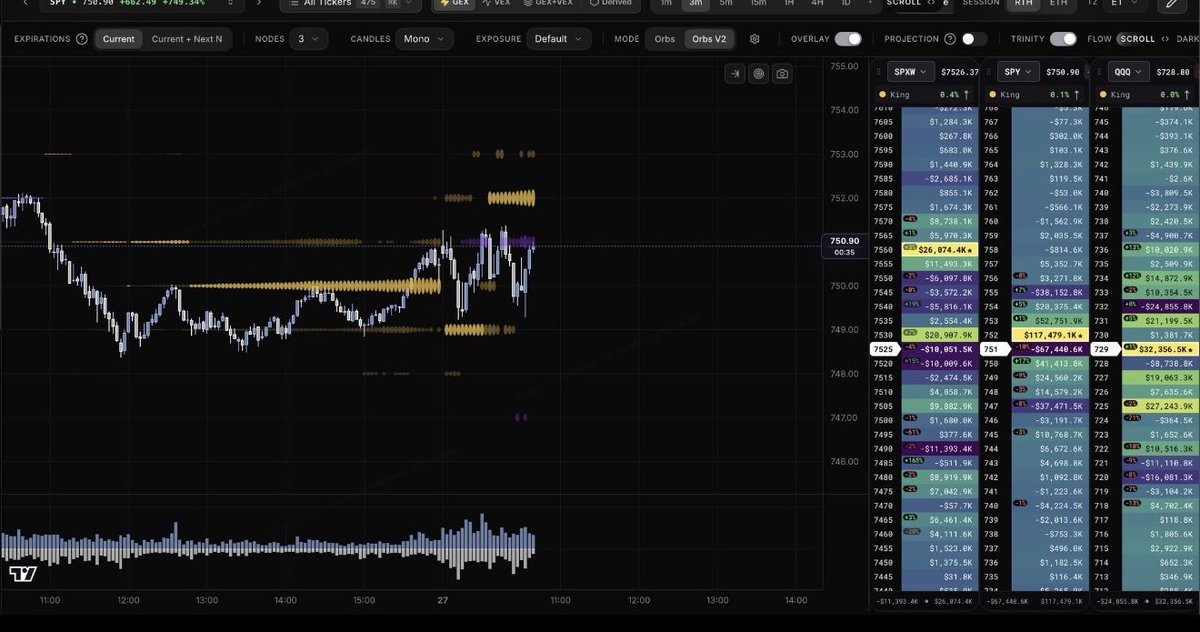
Task: Click the code brackets icon after Flow Scroll
Action: (x=1165, y=39)
